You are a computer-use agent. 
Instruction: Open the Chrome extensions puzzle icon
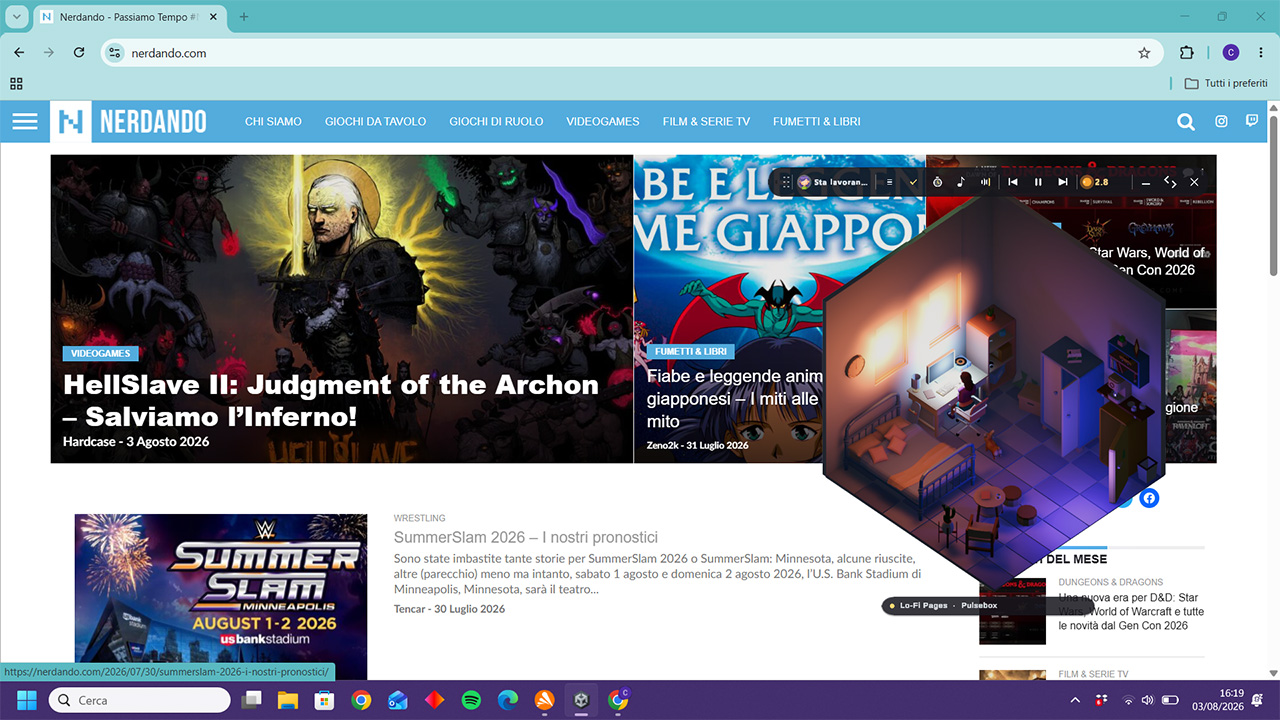1187,53
